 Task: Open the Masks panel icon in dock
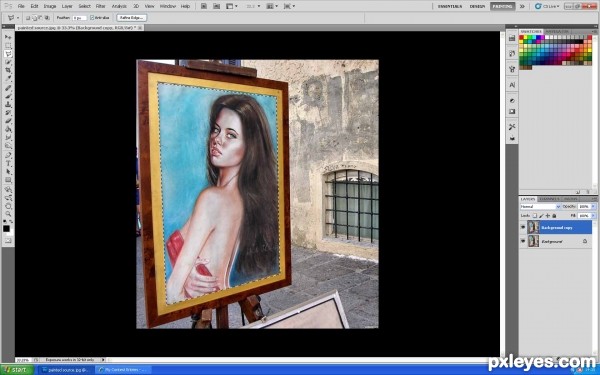coord(512,111)
